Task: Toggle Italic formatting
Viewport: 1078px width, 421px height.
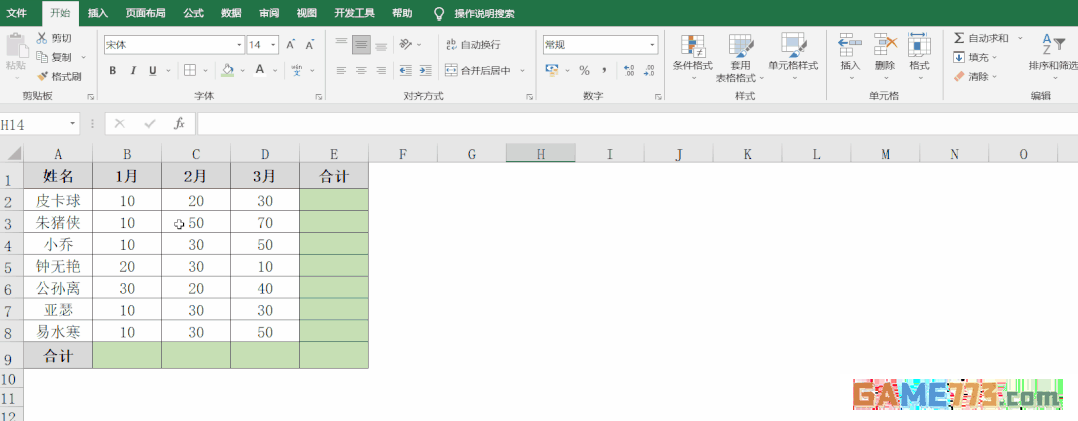Action: (x=133, y=71)
